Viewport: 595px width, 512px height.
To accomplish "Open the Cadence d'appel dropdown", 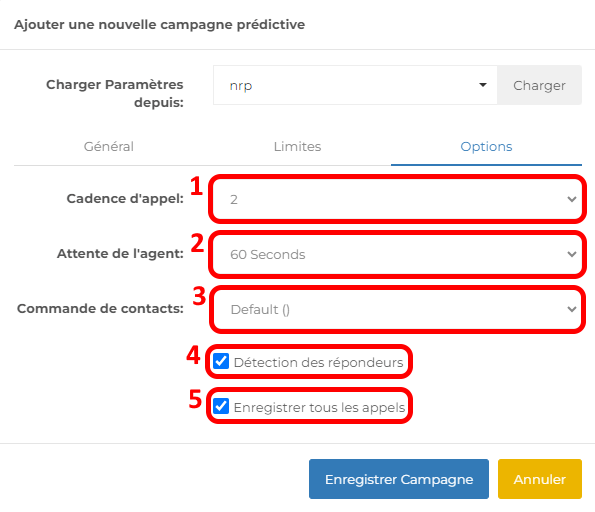I will coord(397,199).
